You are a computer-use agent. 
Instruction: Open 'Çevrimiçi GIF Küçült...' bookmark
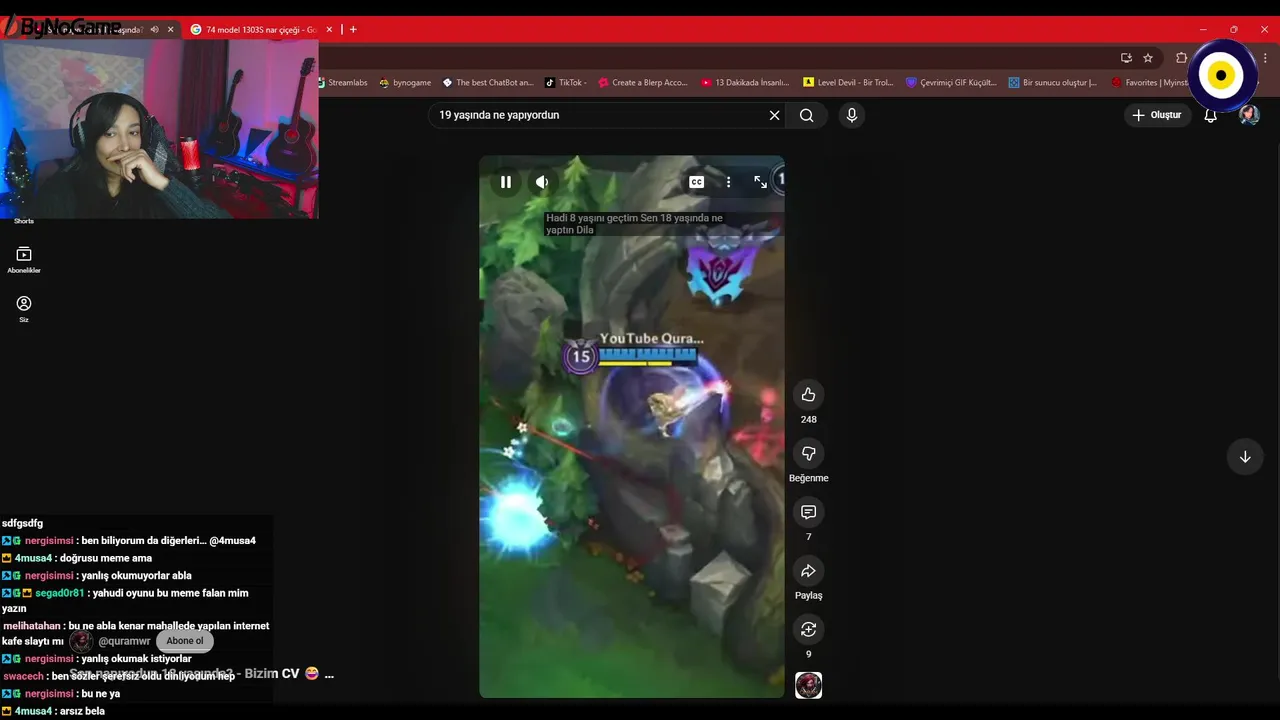pos(951,83)
